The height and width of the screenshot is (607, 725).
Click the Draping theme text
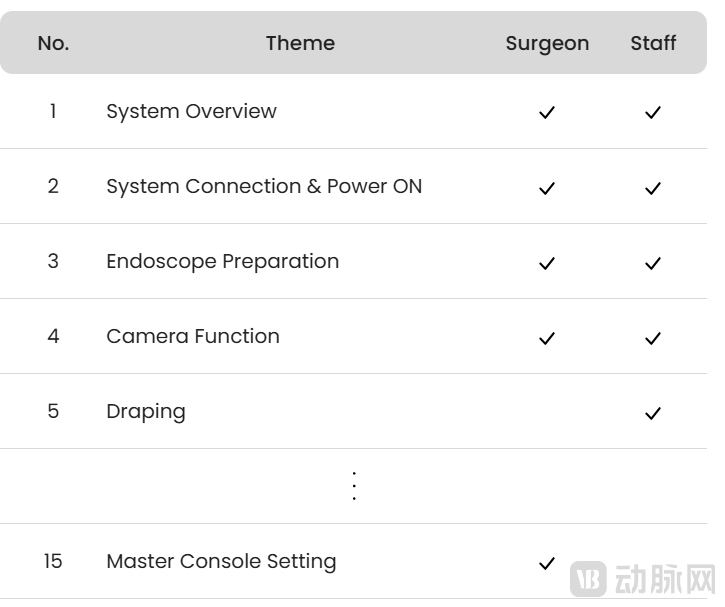click(x=146, y=411)
